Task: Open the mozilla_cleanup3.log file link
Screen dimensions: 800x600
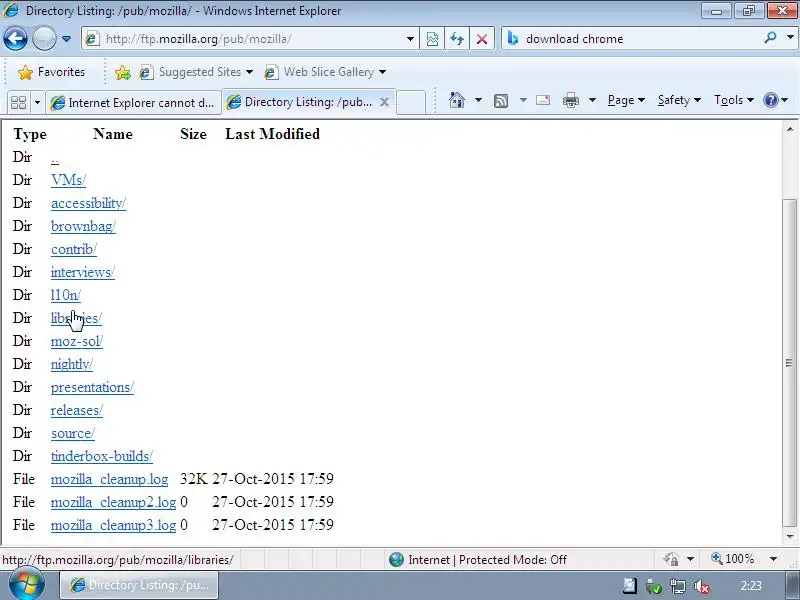Action: 113,525
